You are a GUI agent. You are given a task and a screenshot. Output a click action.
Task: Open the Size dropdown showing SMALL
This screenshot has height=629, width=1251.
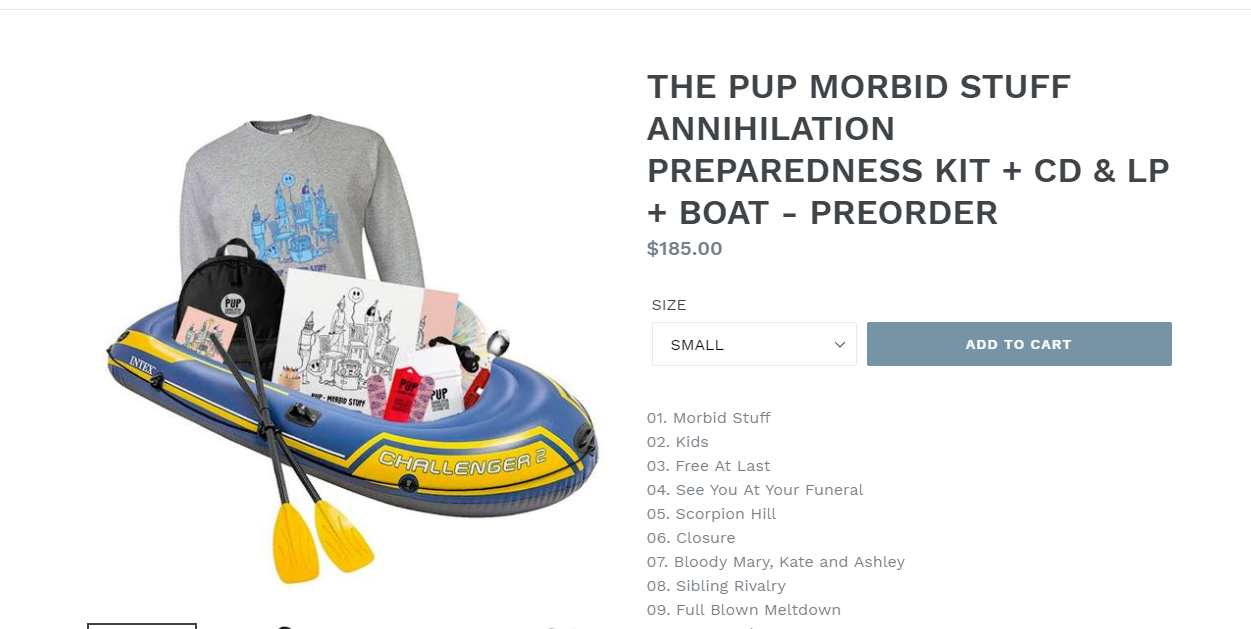753,344
